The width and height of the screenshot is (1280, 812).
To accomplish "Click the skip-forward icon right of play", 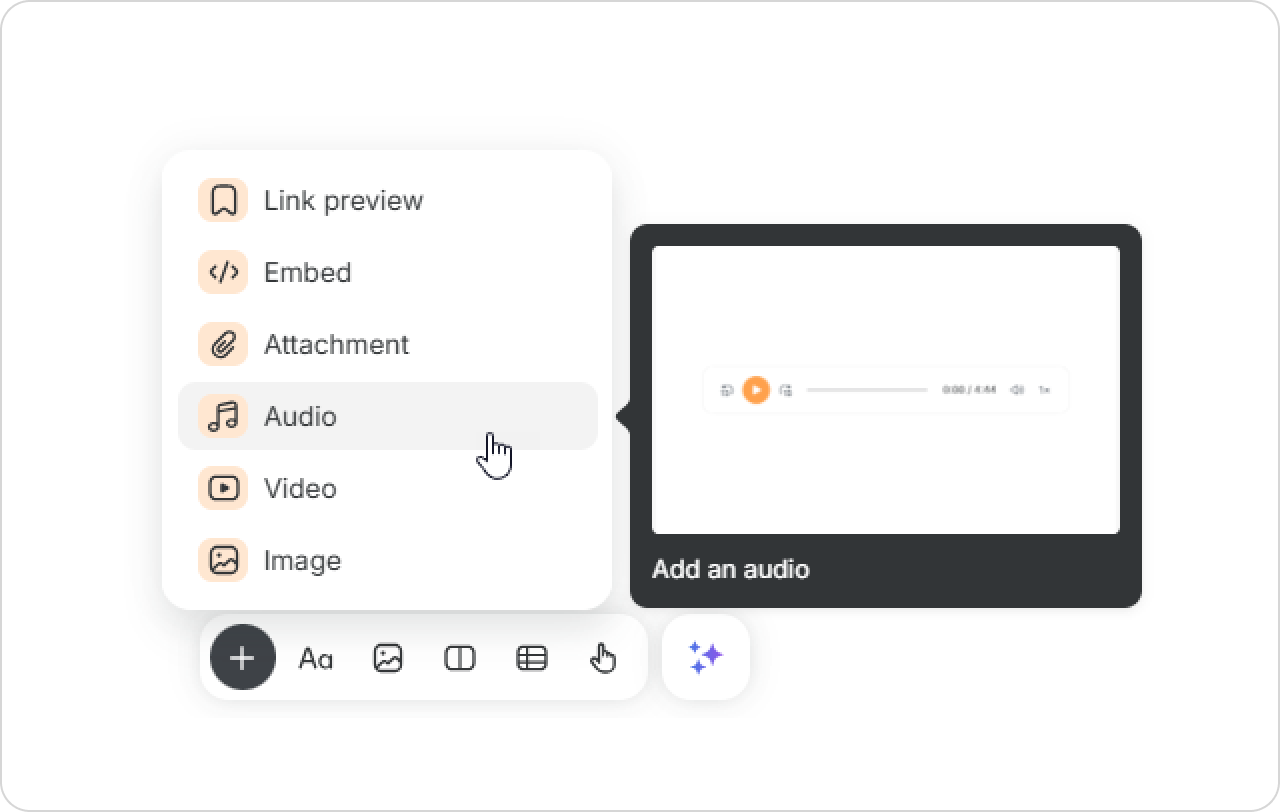I will click(x=785, y=390).
